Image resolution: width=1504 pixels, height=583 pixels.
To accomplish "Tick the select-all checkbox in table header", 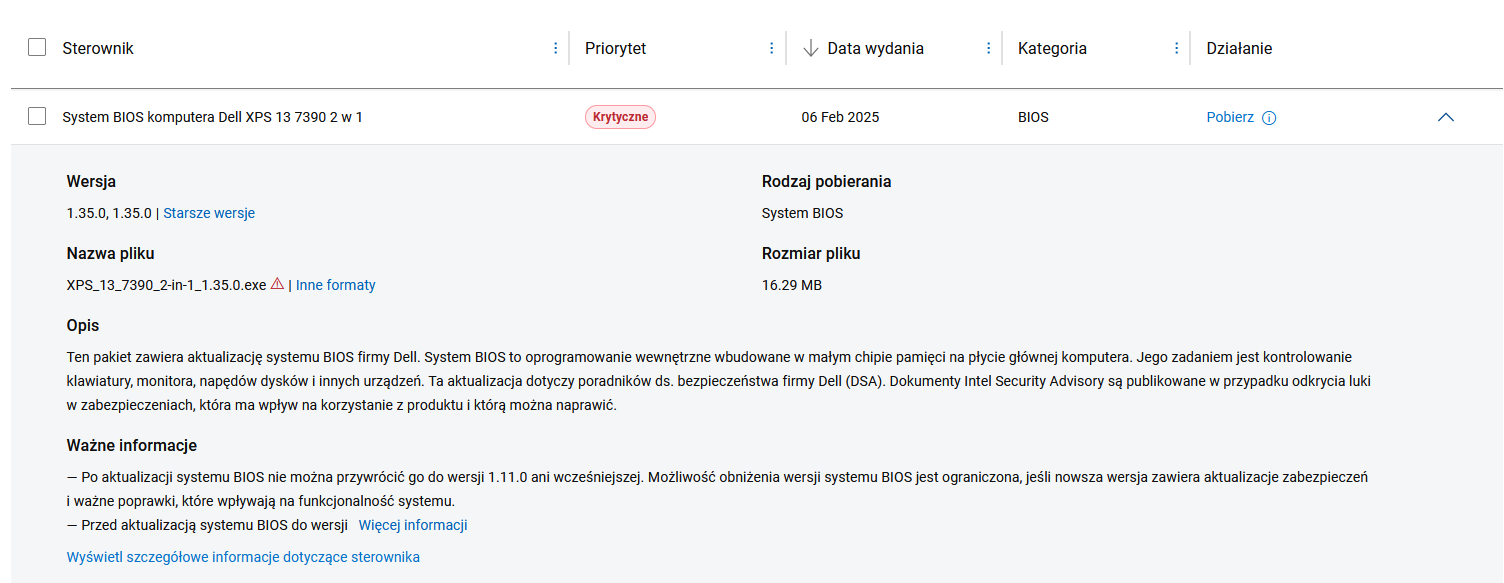I will (37, 47).
